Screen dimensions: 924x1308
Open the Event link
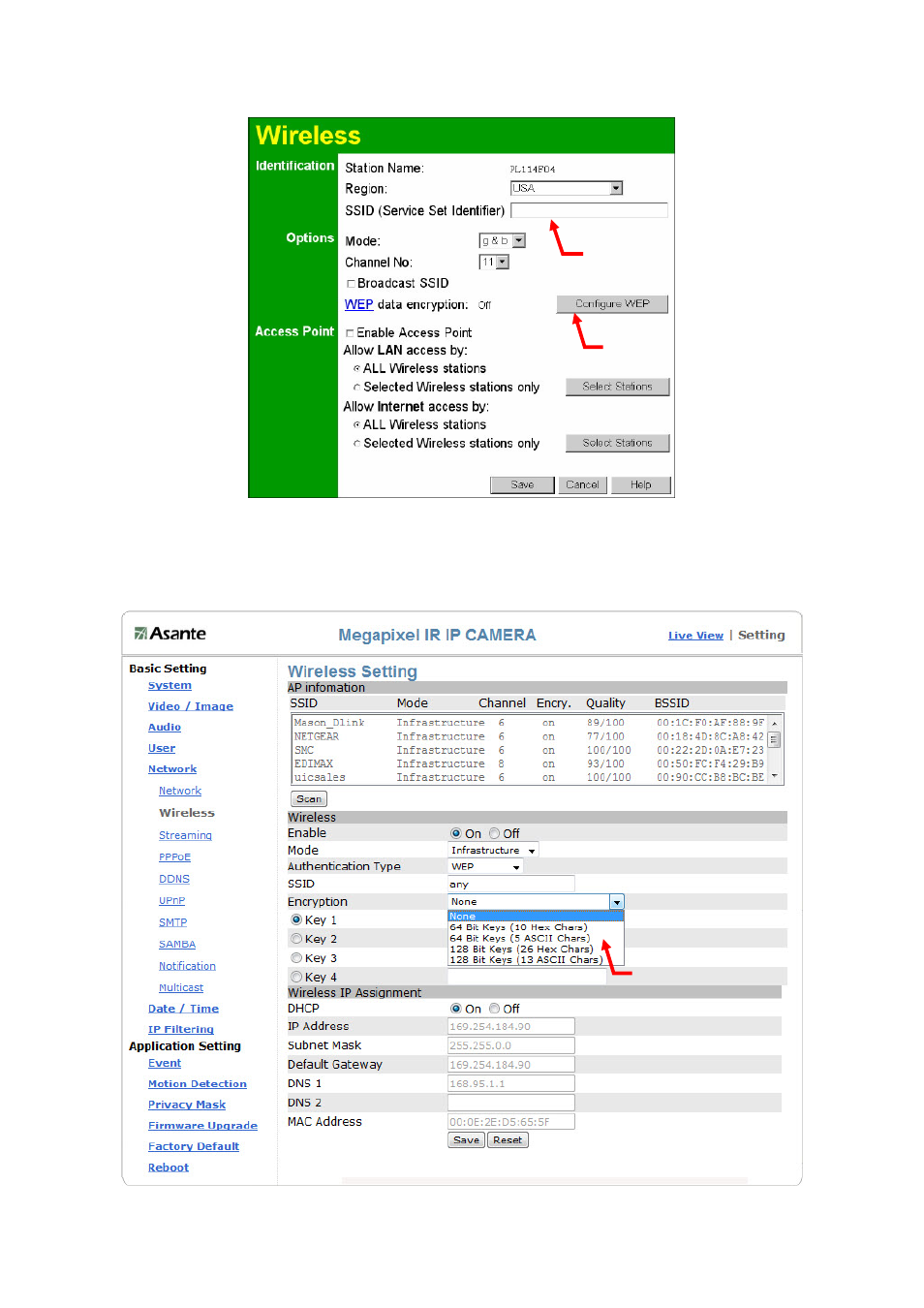[165, 1064]
